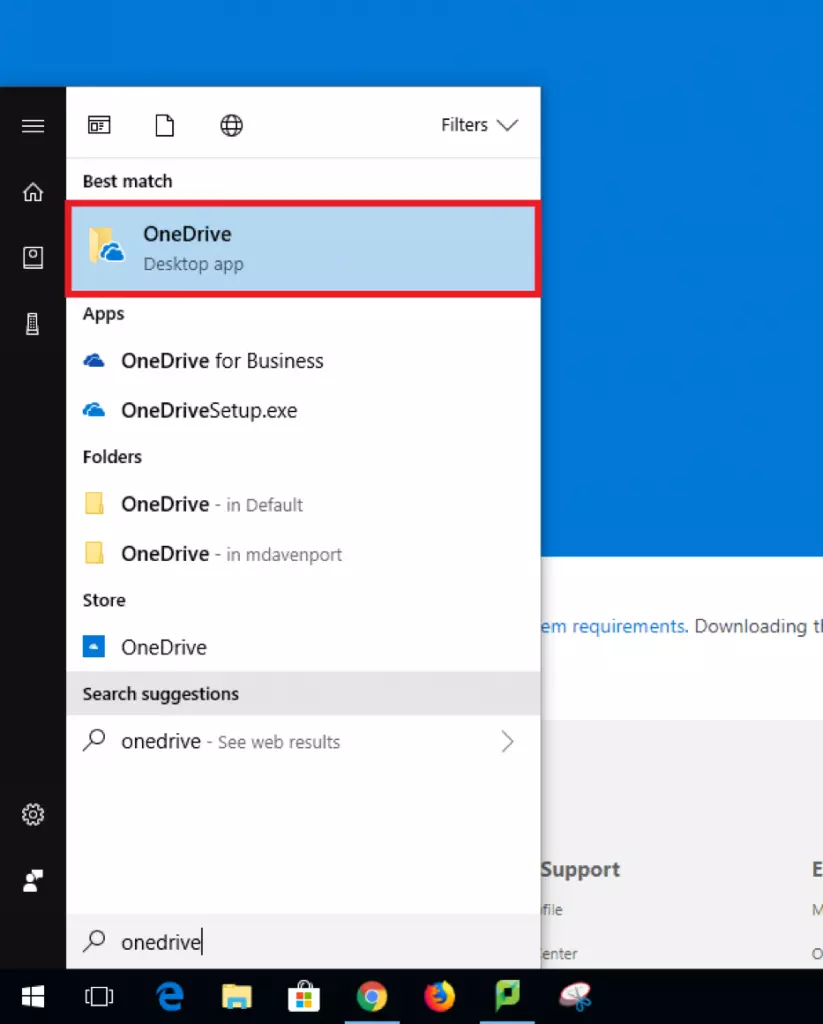Run OneDriveSetup.exe result
Image resolution: width=823 pixels, height=1024 pixels.
pyautogui.click(x=303, y=410)
